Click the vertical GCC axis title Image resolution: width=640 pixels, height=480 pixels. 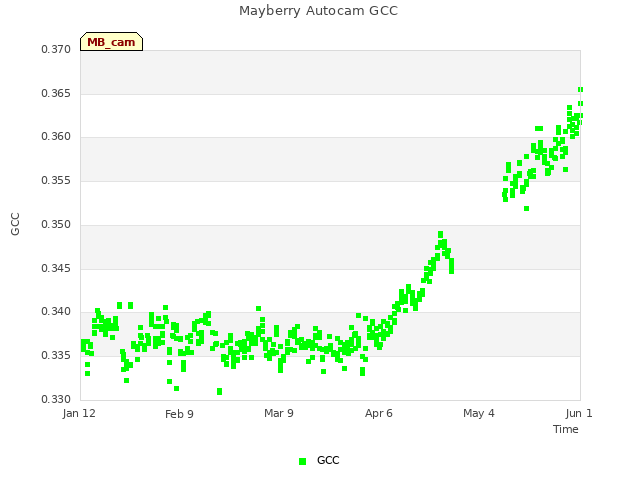click(15, 224)
